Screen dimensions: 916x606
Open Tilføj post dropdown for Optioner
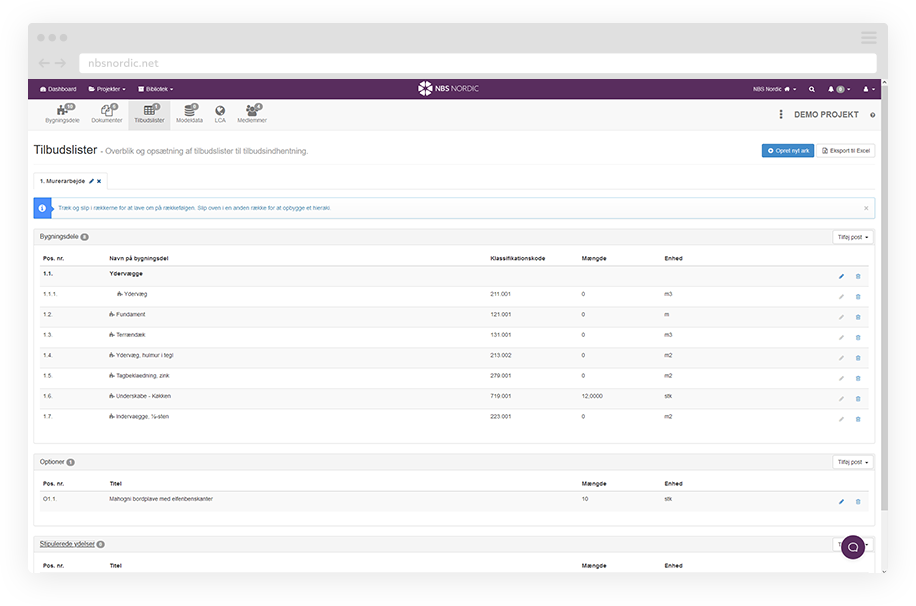(x=853, y=462)
